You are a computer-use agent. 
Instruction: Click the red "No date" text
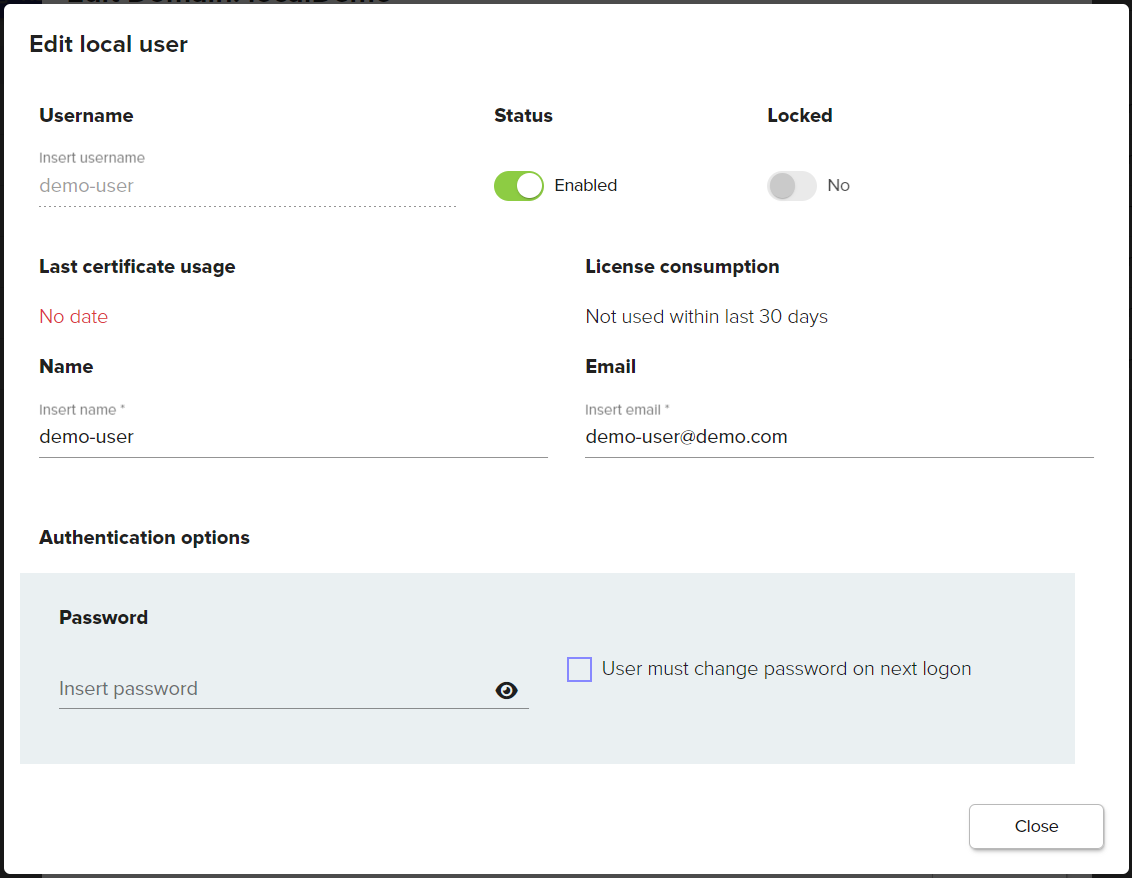tap(74, 317)
